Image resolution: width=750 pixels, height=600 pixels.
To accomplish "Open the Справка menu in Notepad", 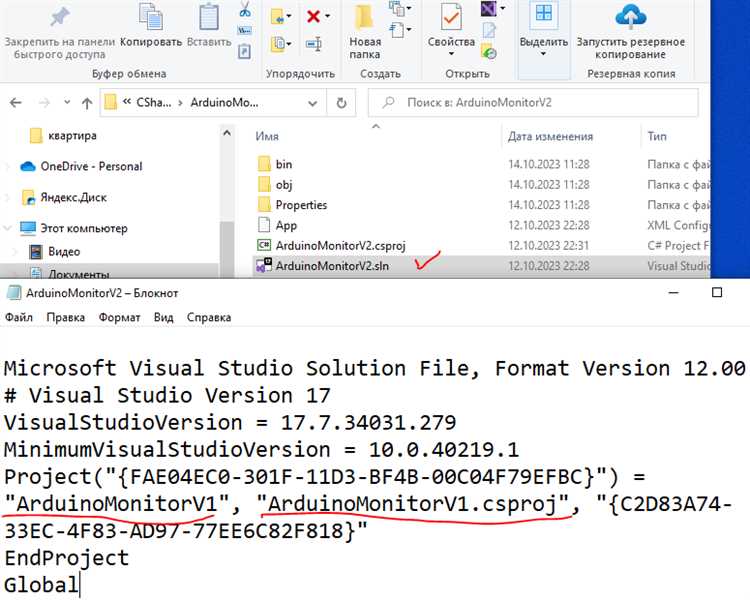I will coord(209,317).
